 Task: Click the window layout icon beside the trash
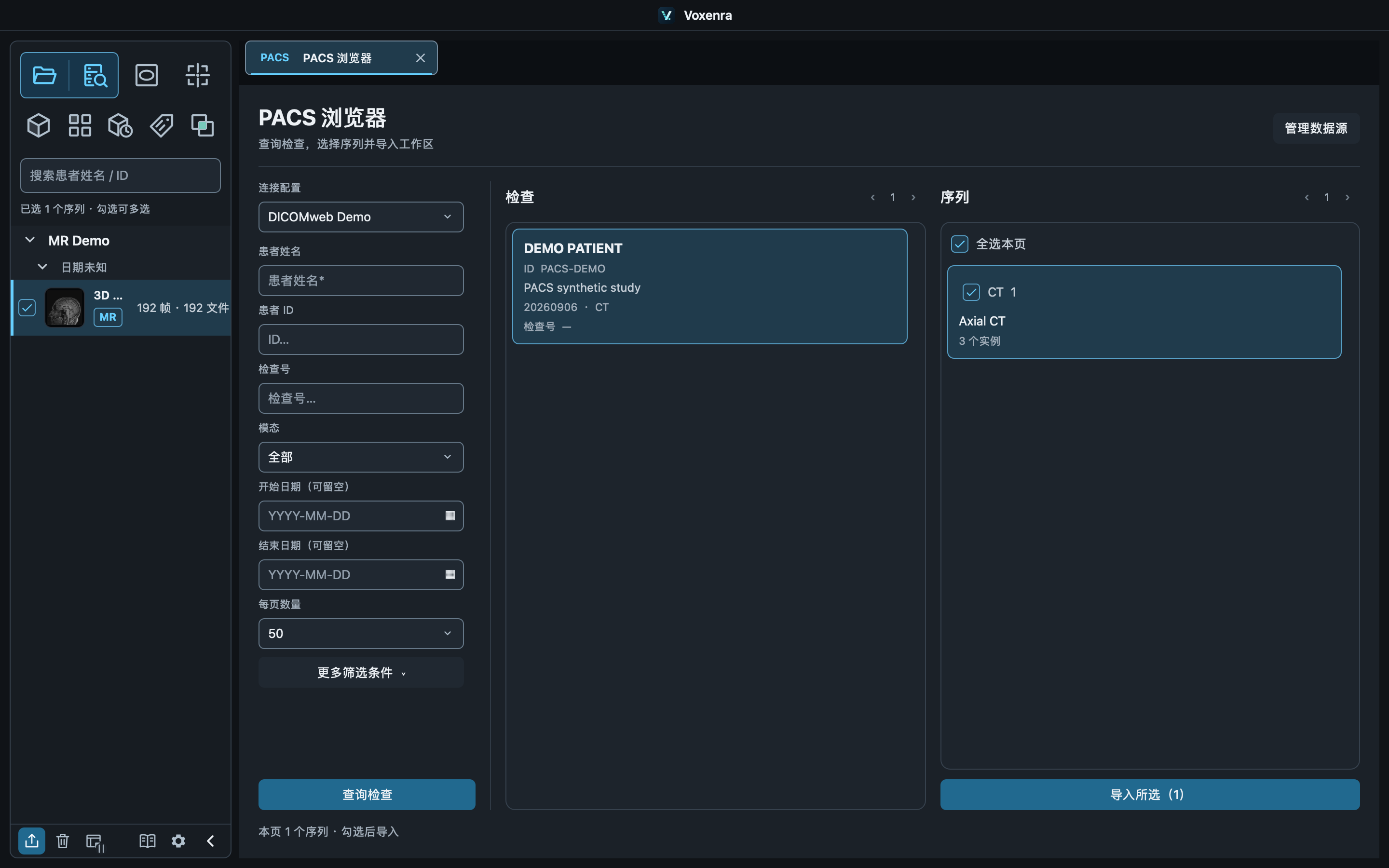95,842
